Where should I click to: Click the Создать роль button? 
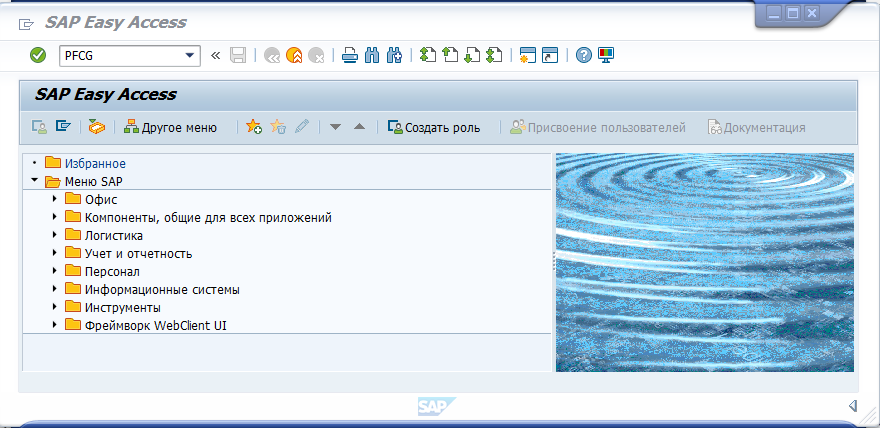click(x=434, y=127)
